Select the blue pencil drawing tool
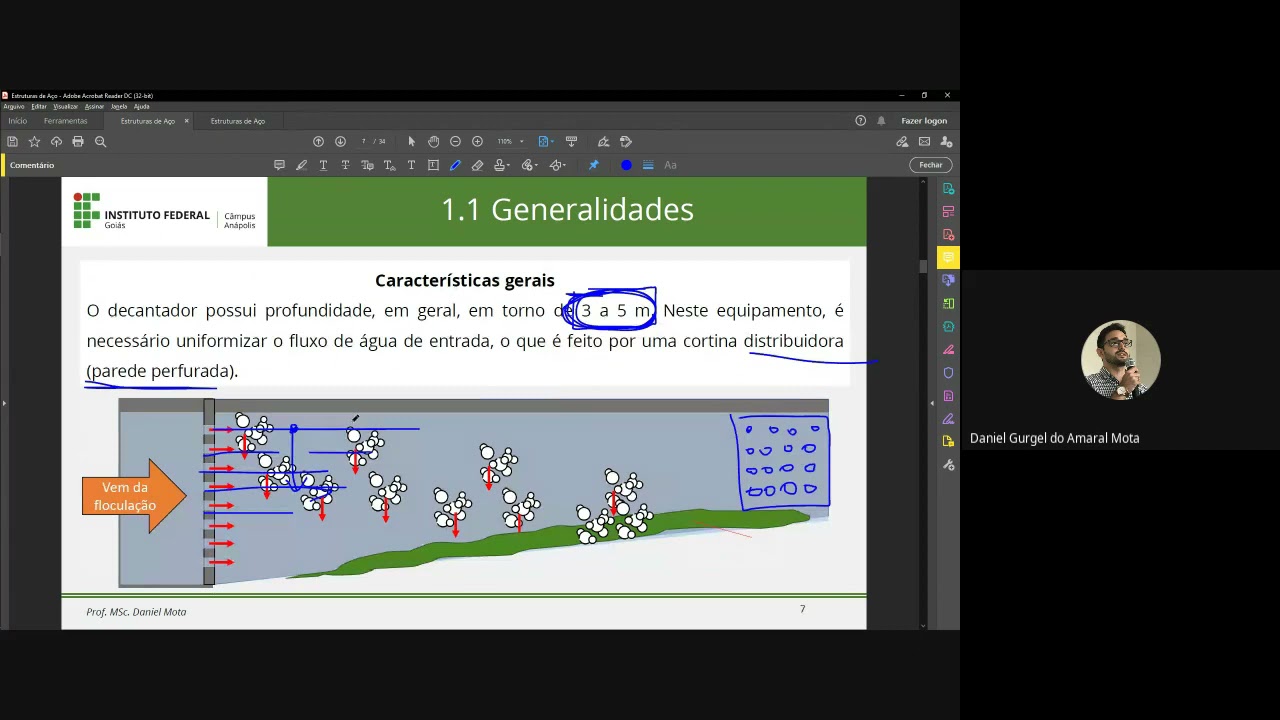This screenshot has width=1280, height=720. [455, 165]
